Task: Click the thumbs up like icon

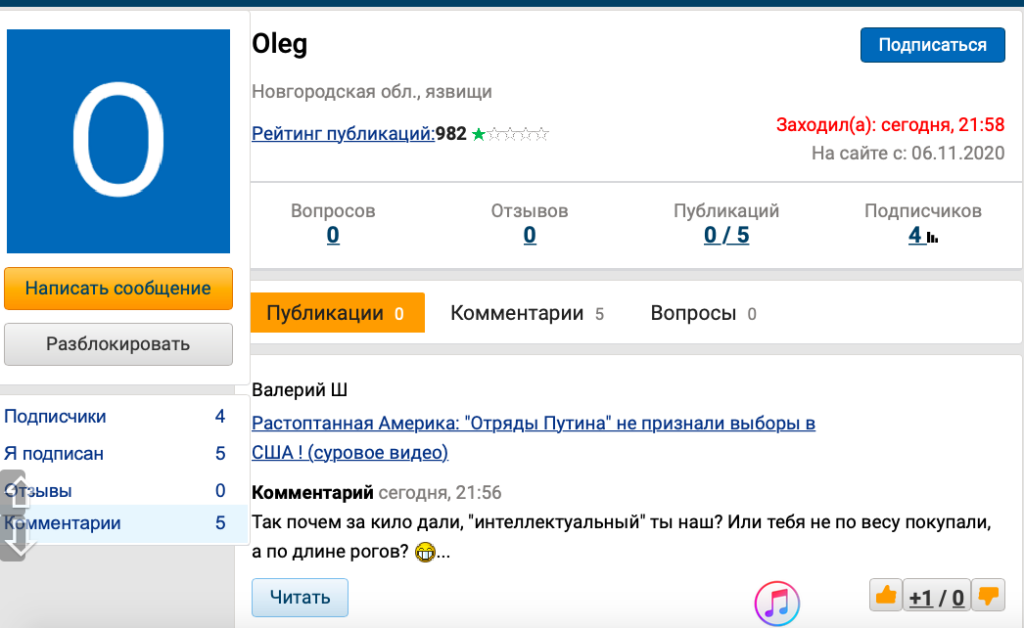Action: point(885,597)
